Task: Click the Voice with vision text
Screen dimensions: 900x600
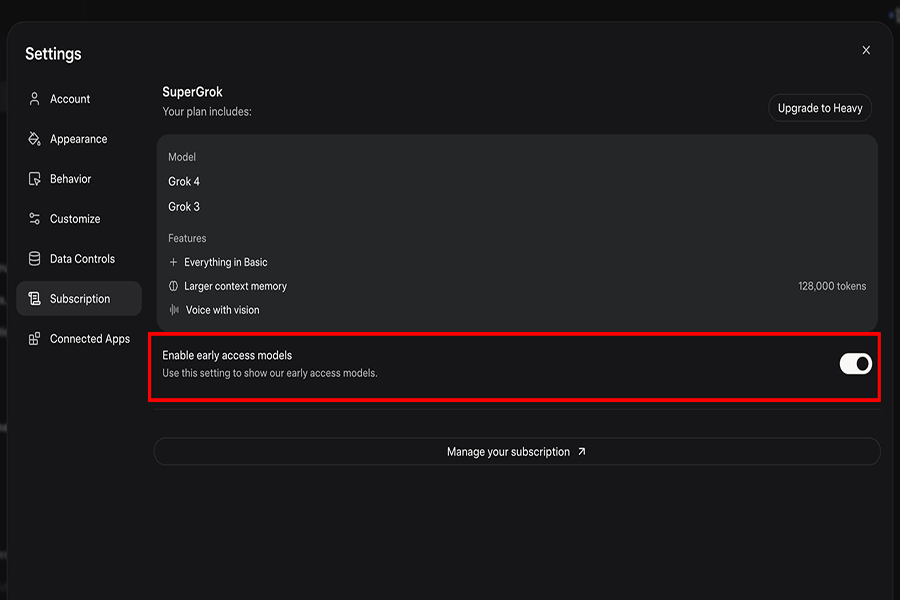Action: pos(222,310)
